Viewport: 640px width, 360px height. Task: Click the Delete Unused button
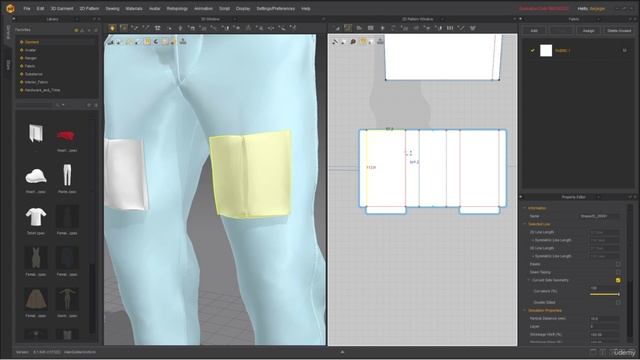point(619,31)
